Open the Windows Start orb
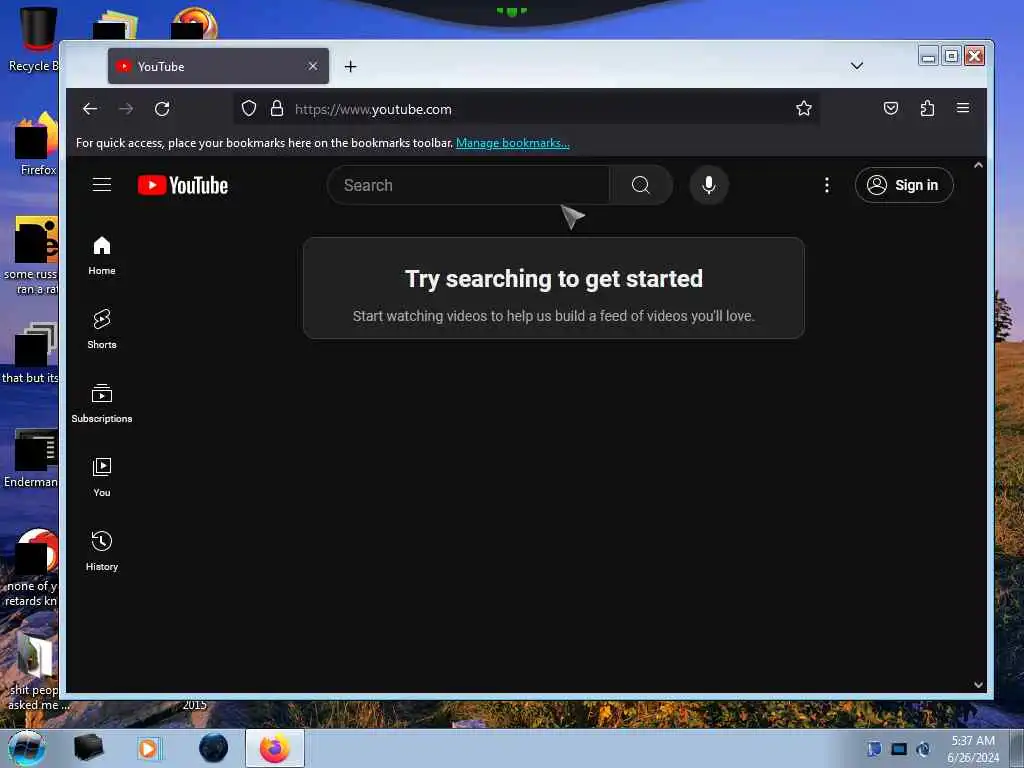The width and height of the screenshot is (1024, 768). (x=27, y=748)
